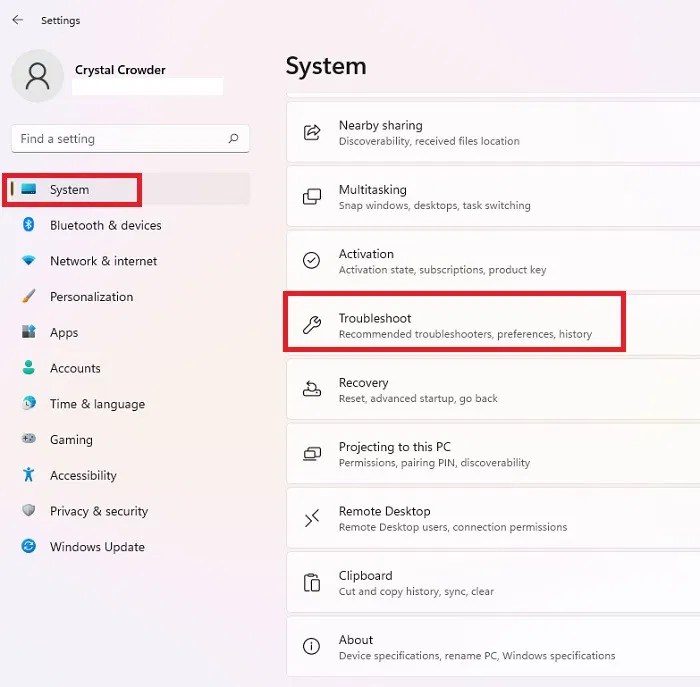Viewport: 700px width, 687px height.
Task: Click 'Discoverability, received files location' text
Action: pyautogui.click(x=429, y=142)
